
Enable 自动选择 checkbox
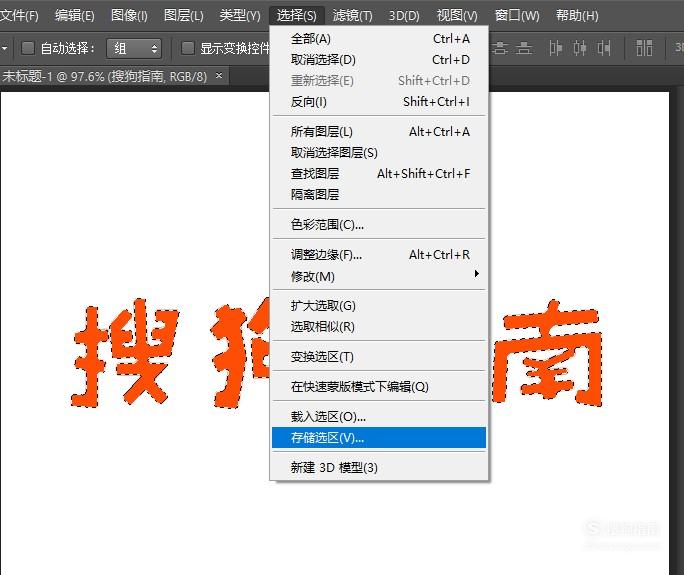(x=28, y=48)
